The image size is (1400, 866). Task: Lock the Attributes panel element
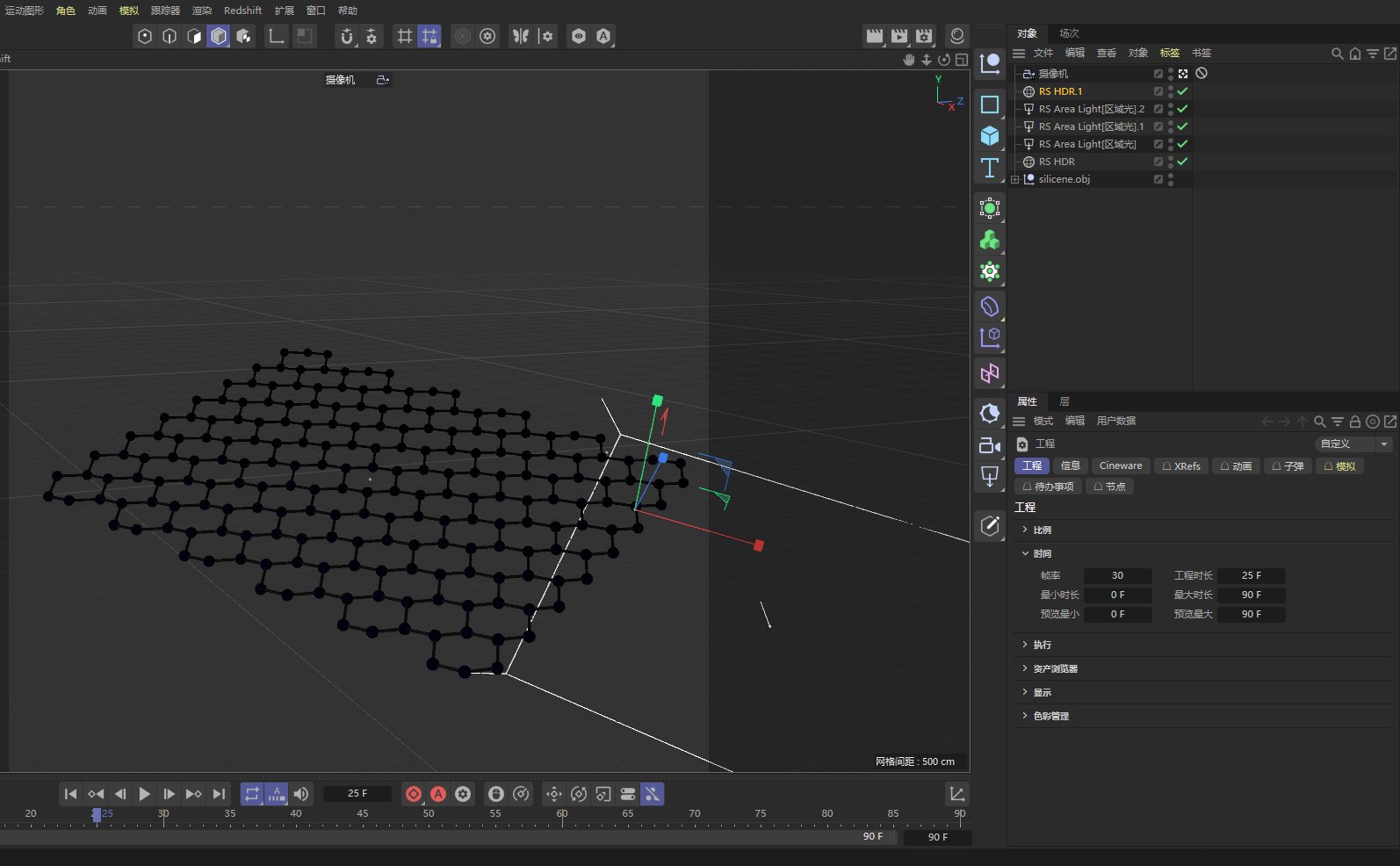[x=1355, y=422]
